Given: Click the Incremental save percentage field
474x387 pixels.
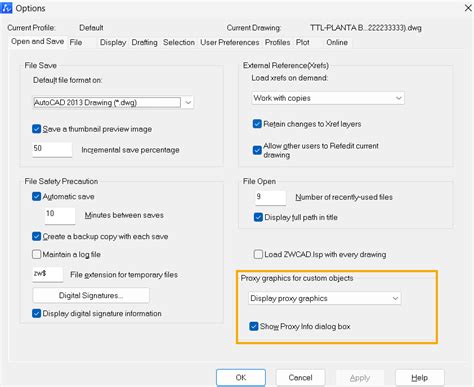Looking at the screenshot, I should point(52,149).
